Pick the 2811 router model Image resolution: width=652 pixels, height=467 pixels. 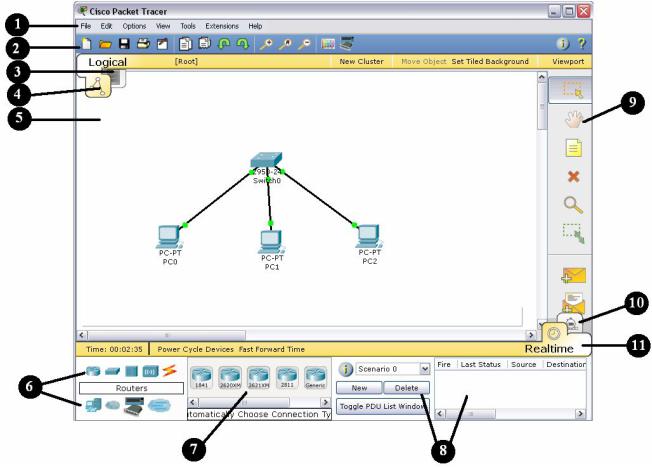point(287,378)
